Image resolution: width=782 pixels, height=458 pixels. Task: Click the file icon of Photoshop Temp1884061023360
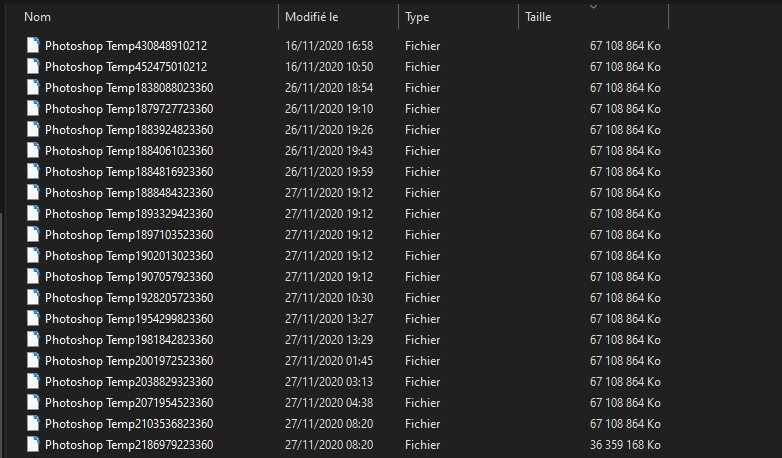pos(33,150)
